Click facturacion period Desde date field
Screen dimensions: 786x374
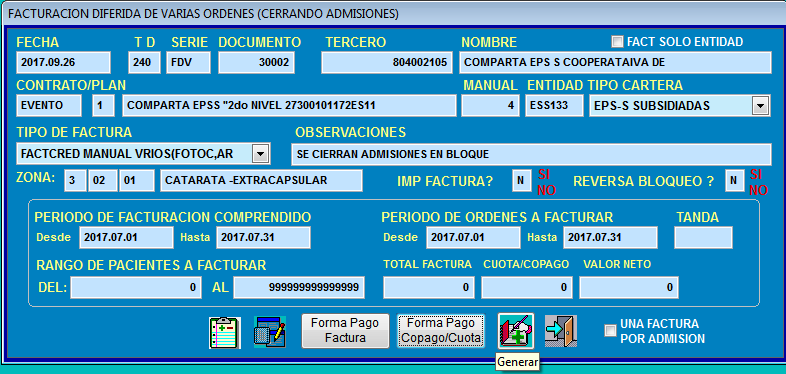(126, 237)
